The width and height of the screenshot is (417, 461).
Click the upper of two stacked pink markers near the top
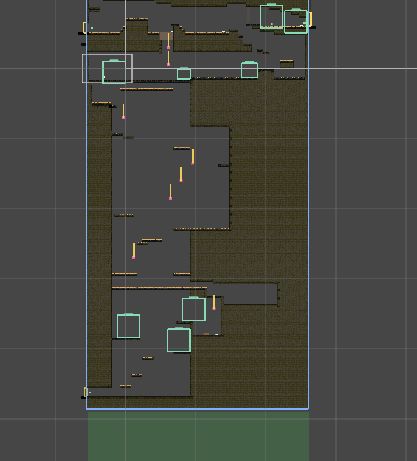coord(168,41)
